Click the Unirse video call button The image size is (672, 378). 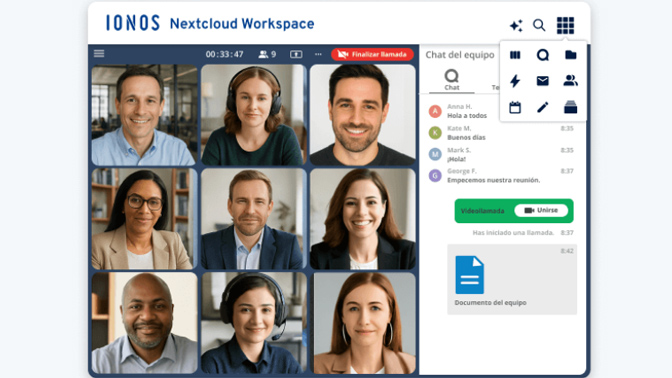coord(541,210)
